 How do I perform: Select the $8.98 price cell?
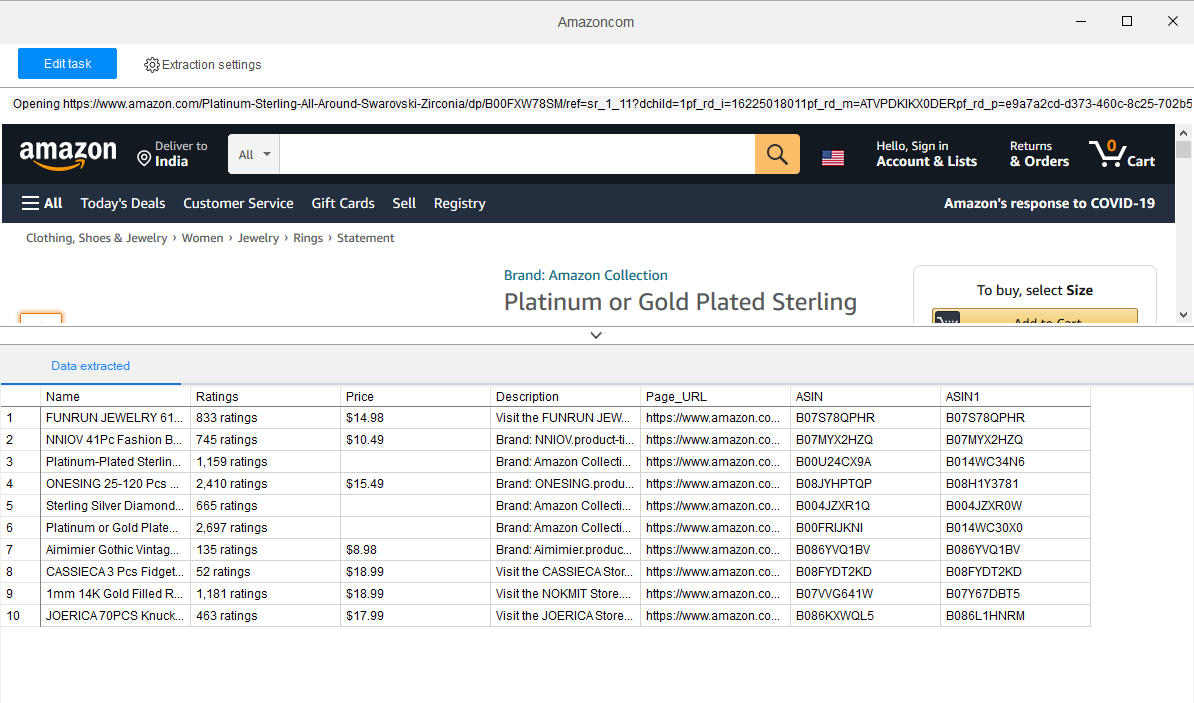tap(415, 550)
